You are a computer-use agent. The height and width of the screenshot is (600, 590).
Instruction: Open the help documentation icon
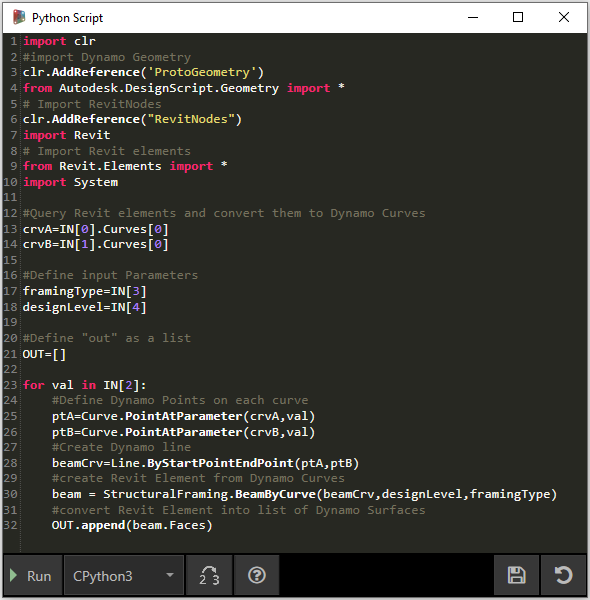click(x=256, y=576)
